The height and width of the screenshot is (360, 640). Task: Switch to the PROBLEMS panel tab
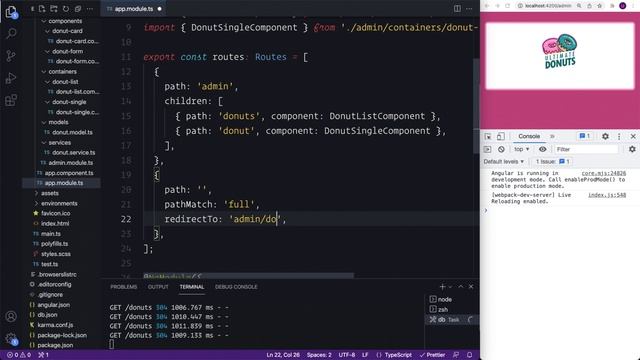[x=124, y=287]
